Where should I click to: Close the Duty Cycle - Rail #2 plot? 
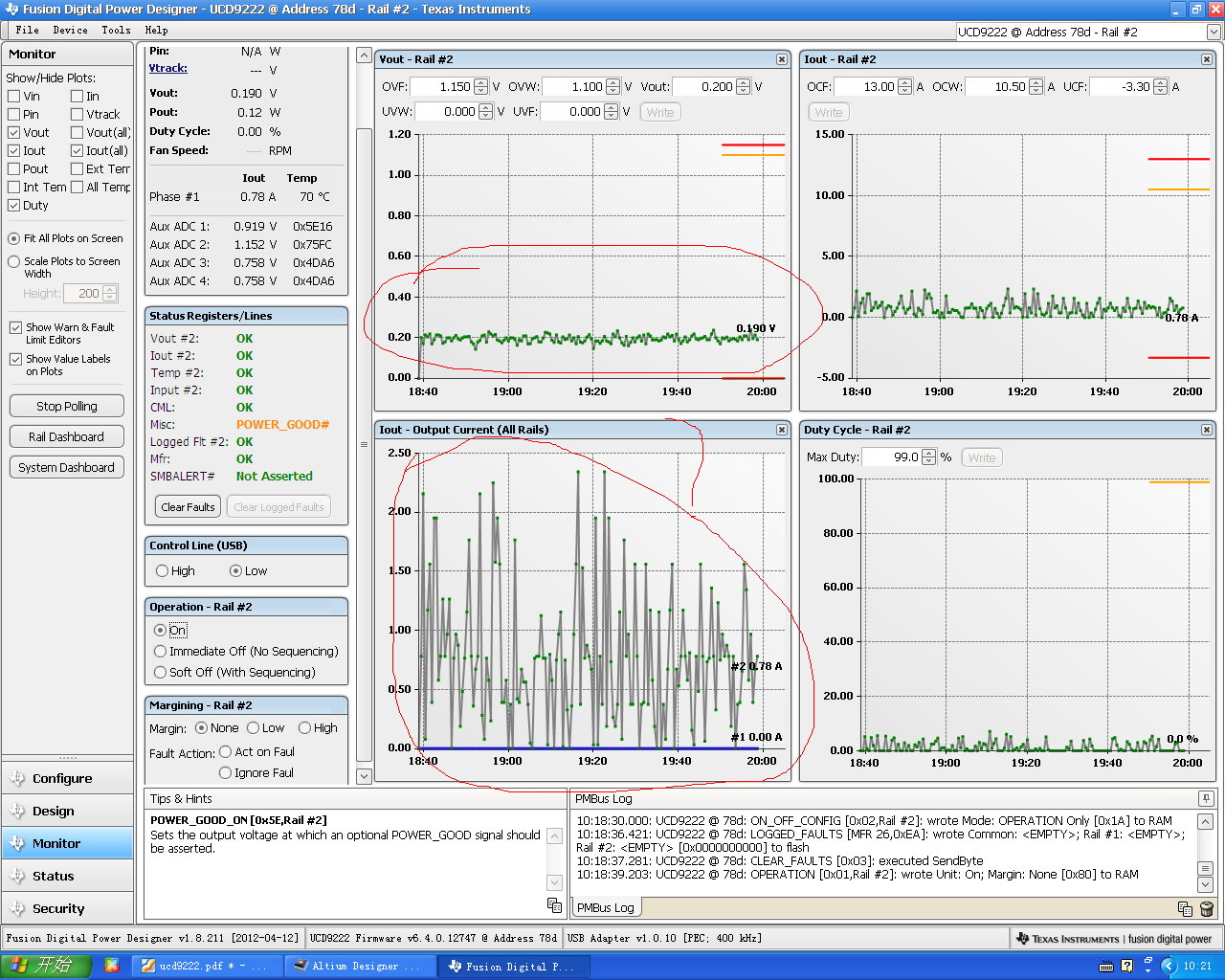pos(1207,430)
